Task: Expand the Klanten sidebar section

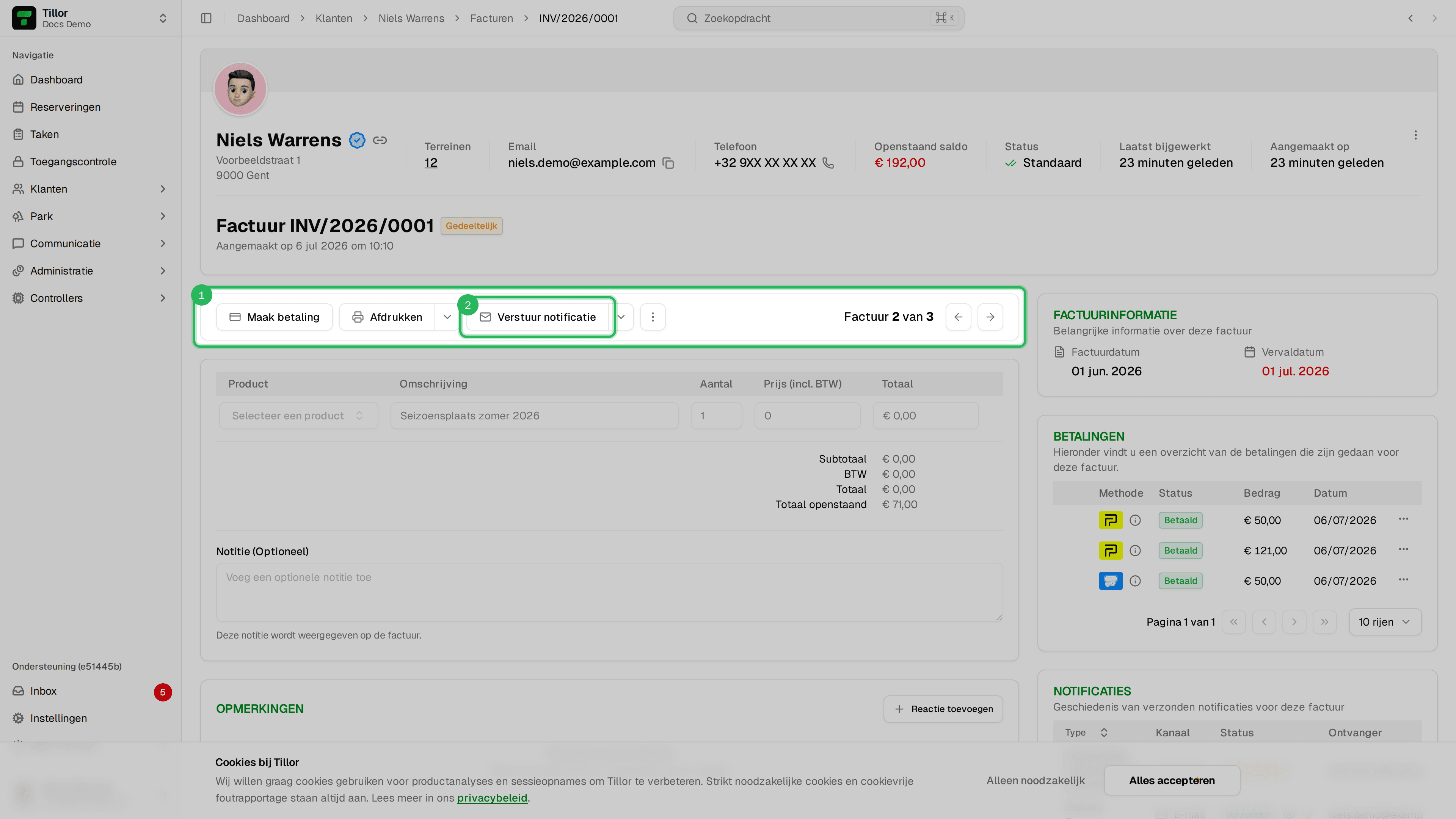Action: coord(91,189)
